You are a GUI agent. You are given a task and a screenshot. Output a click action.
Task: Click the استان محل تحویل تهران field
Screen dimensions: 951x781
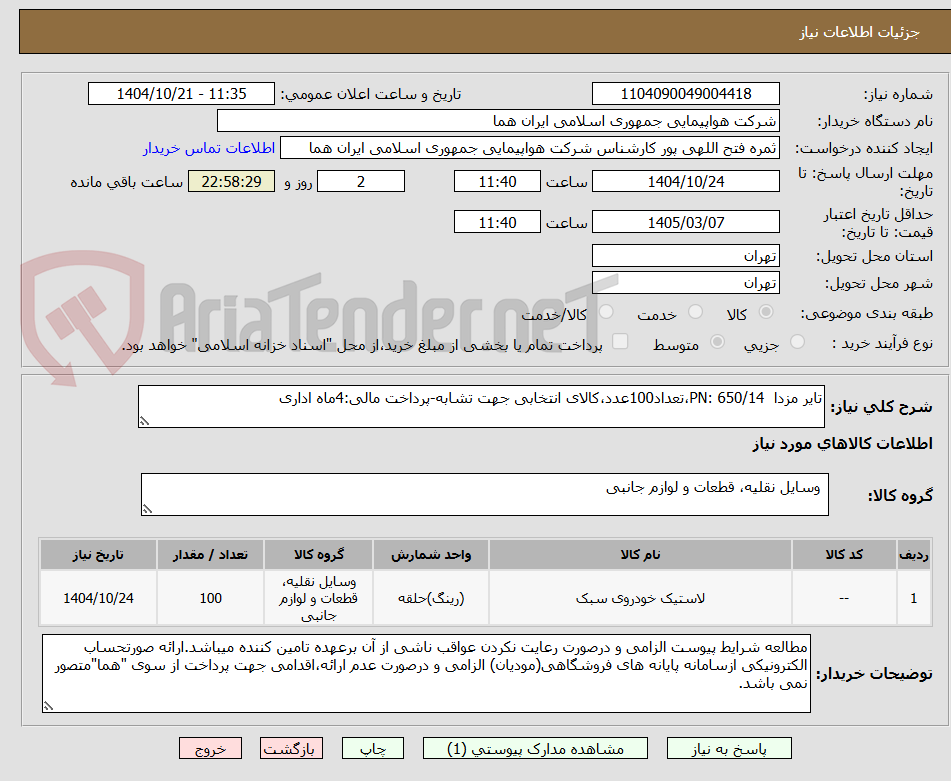coord(685,256)
